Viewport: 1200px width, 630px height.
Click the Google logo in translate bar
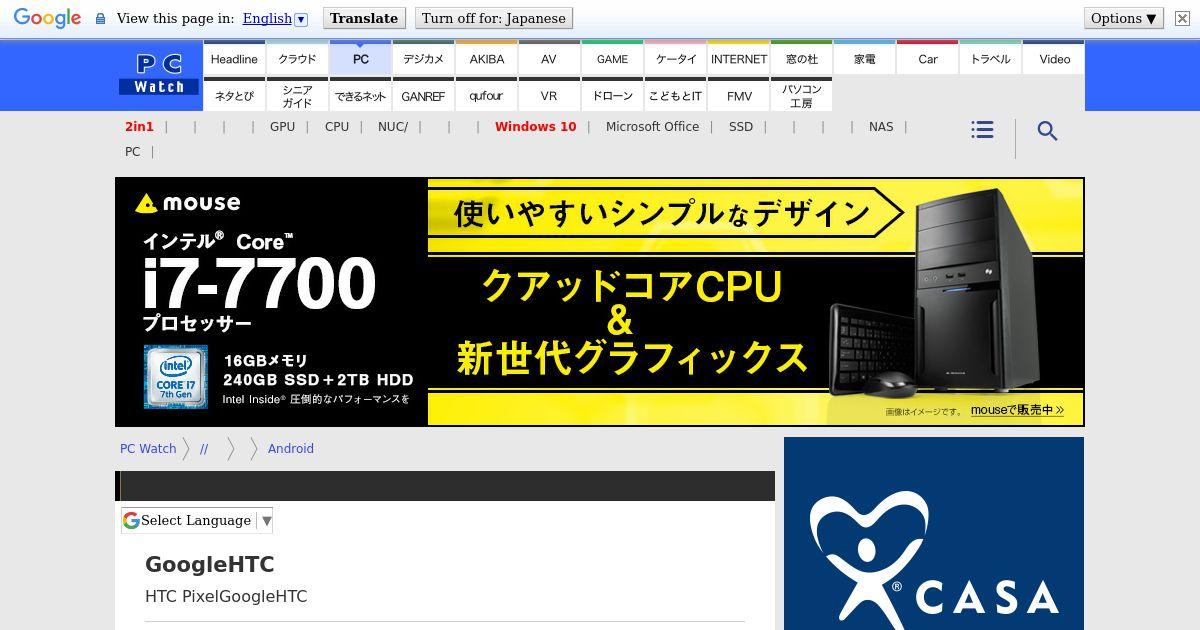tap(47, 19)
